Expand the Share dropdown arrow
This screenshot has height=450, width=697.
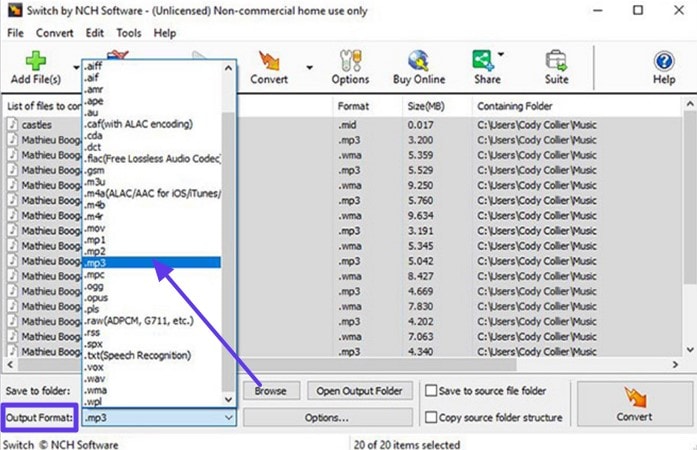(501, 54)
